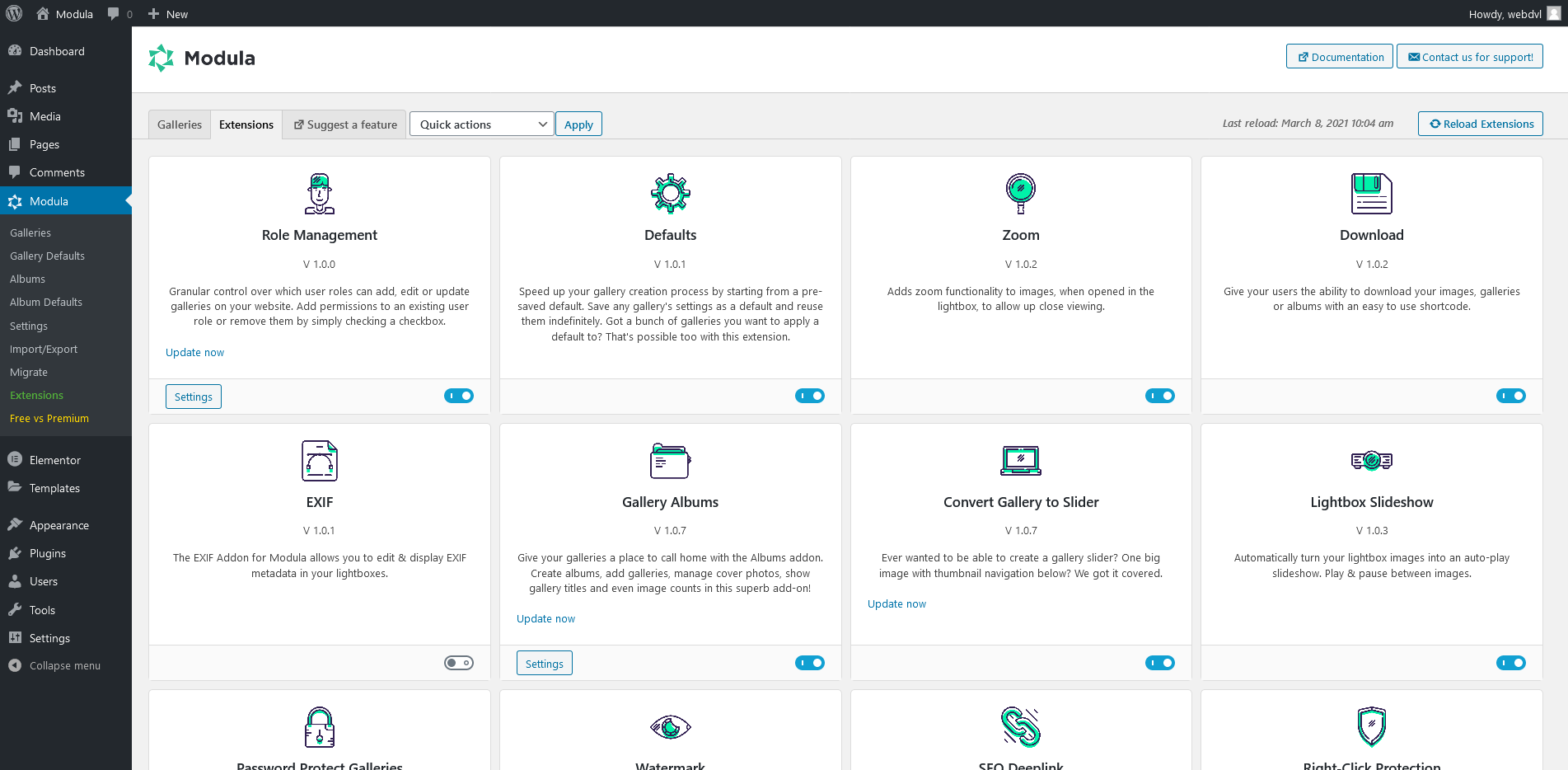The image size is (1568, 770).
Task: Open the Quick actions dropdown
Action: click(x=481, y=124)
